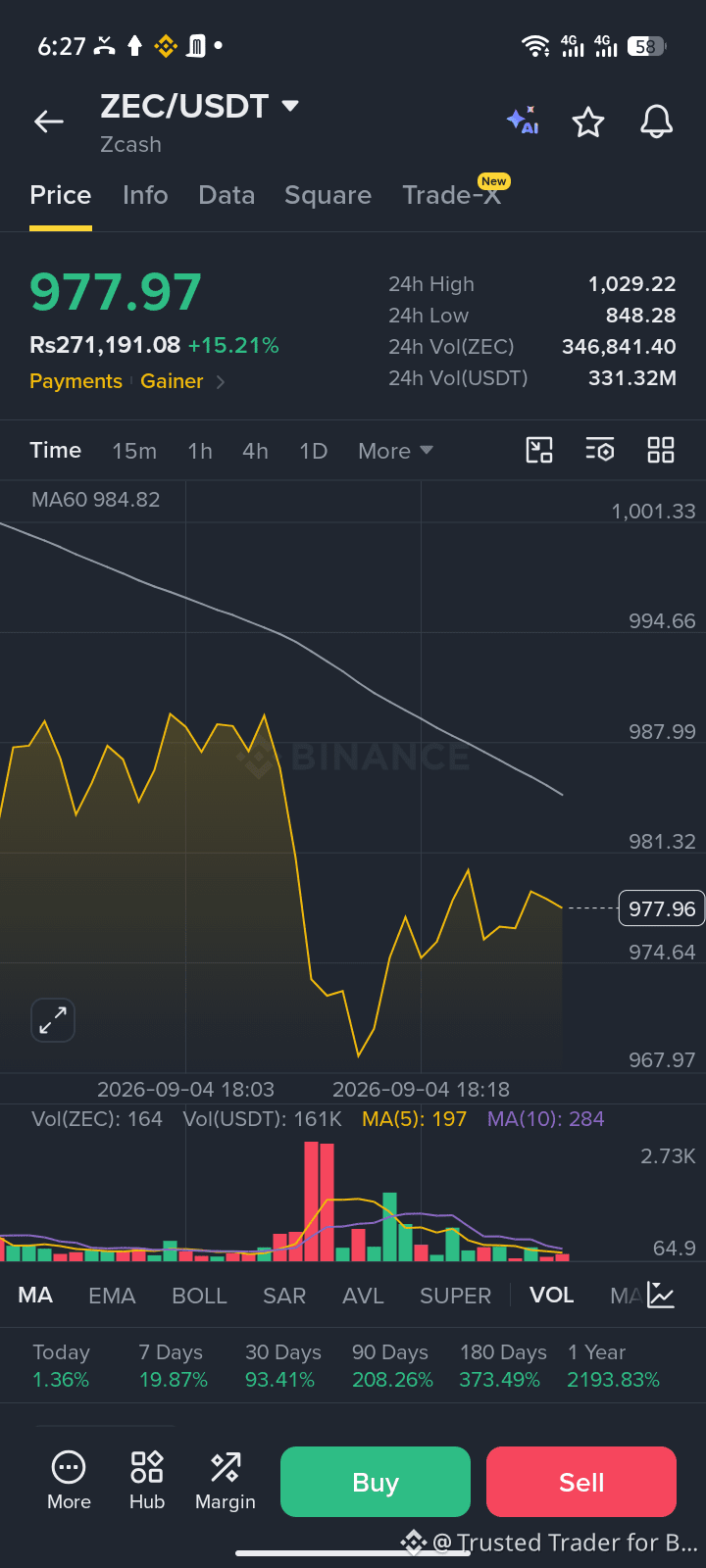Screen dimensions: 706x1568
Task: Open price alert bell icon
Action: pos(656,122)
